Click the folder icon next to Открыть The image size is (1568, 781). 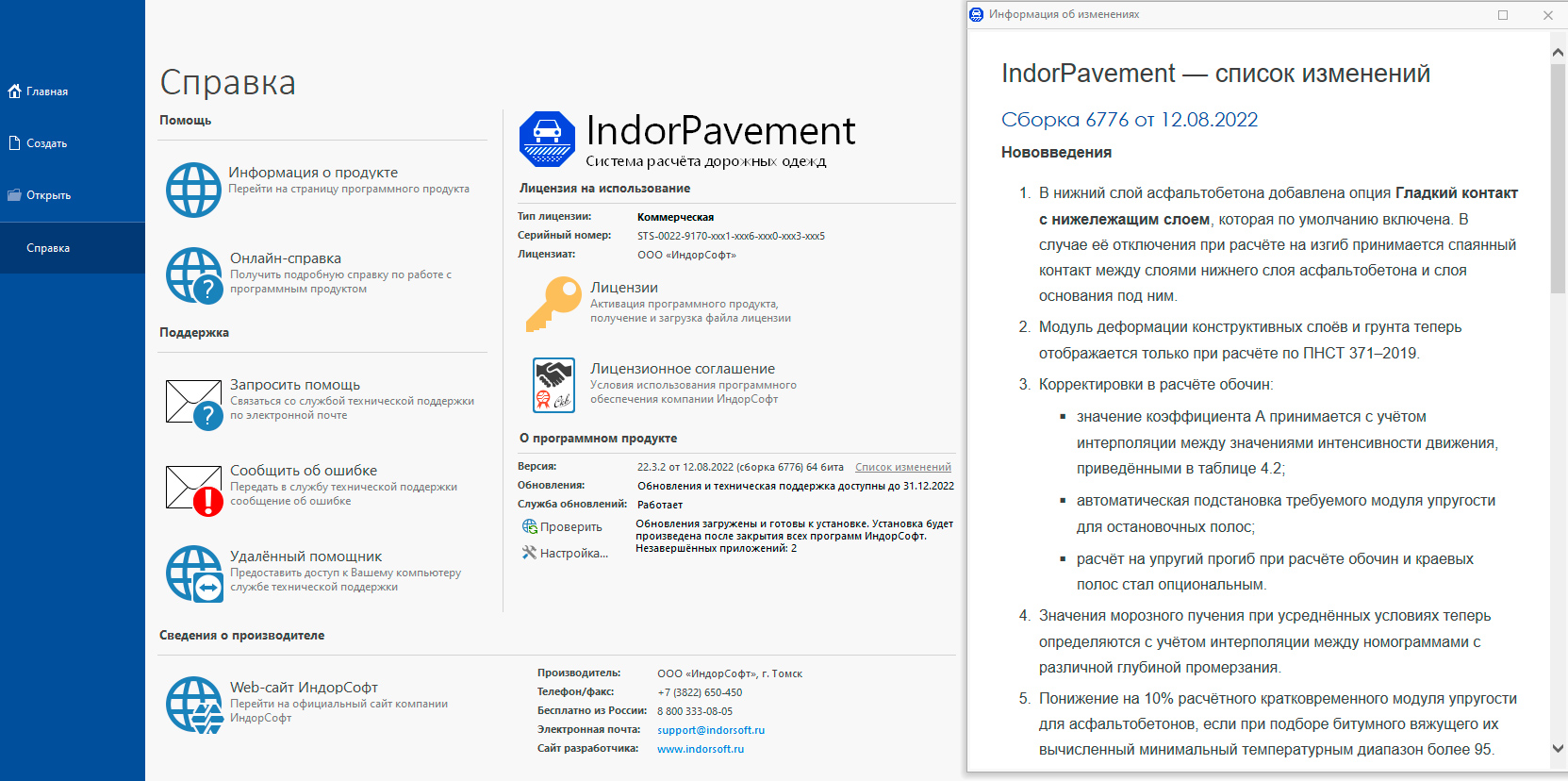click(14, 195)
